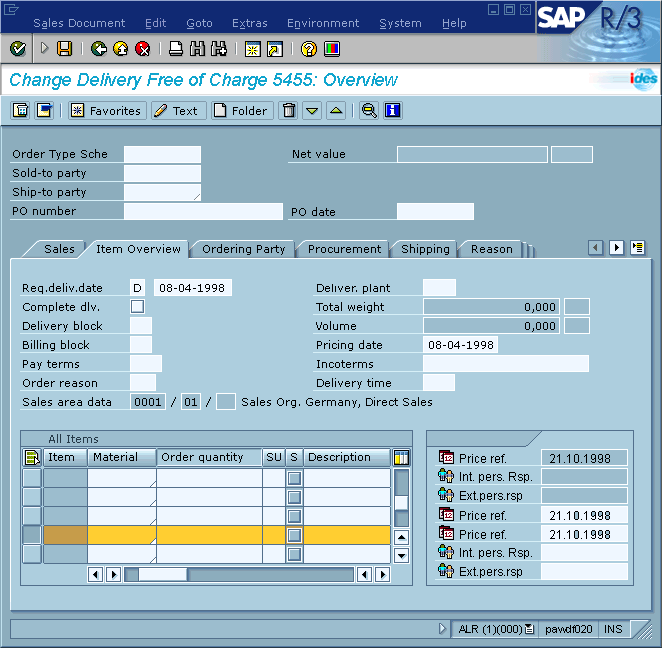This screenshot has width=662, height=648.
Task: Click the PO number input field
Action: click(203, 211)
